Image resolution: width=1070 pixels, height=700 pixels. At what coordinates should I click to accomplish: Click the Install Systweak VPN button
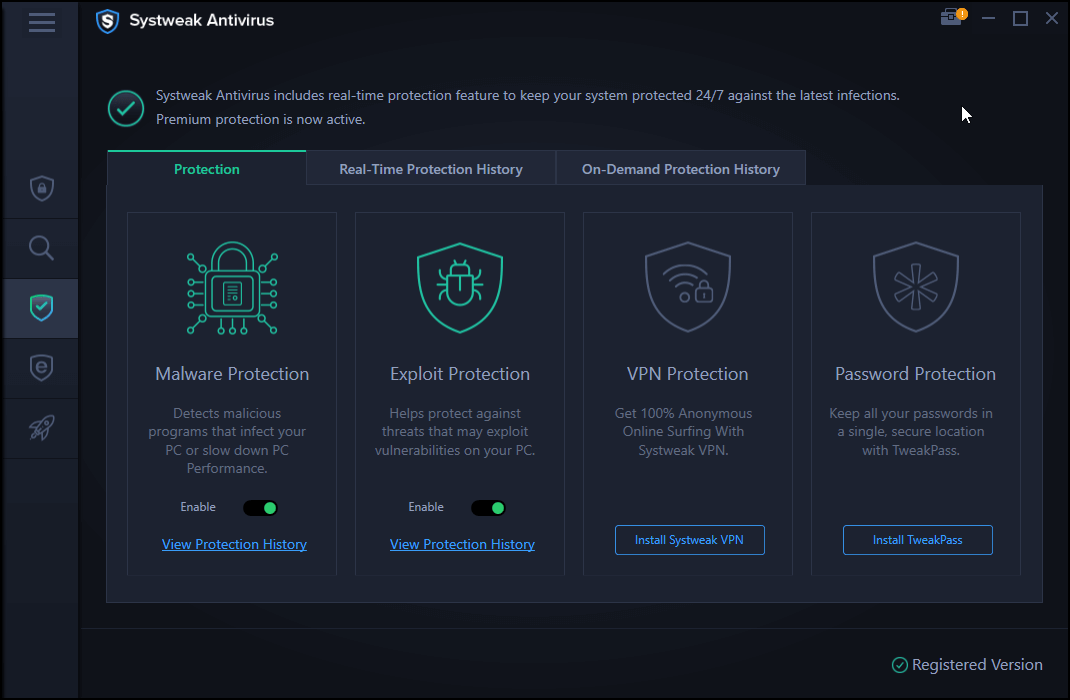click(689, 540)
